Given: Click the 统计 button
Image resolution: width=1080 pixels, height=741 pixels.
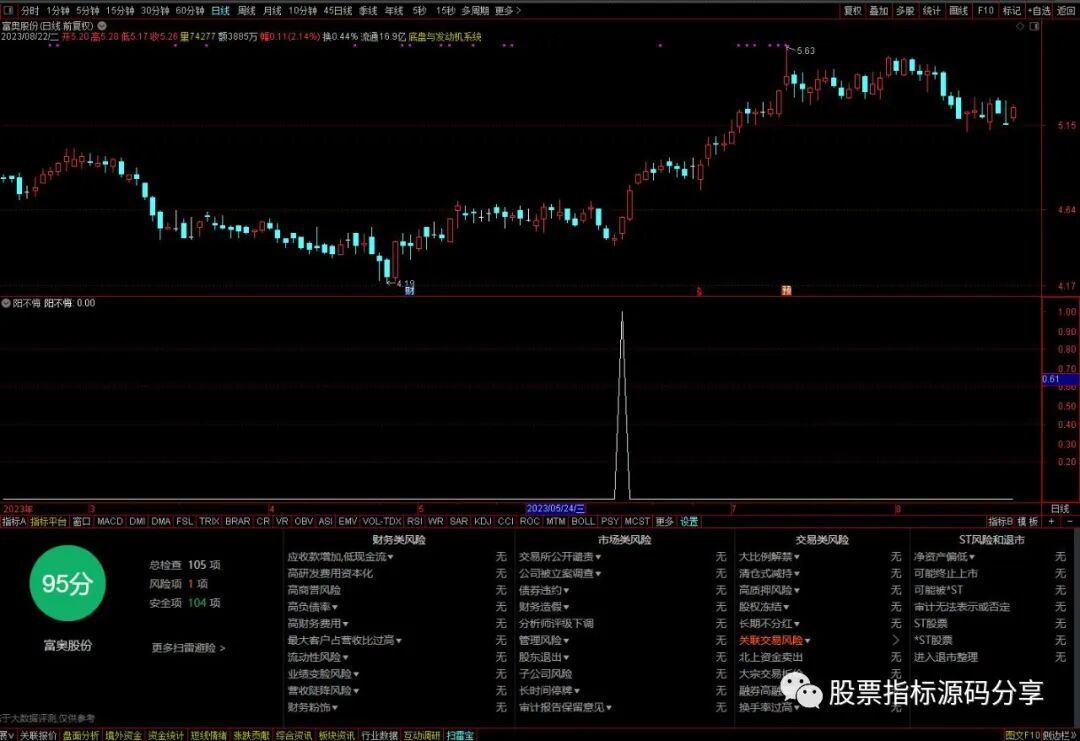Looking at the screenshot, I should [x=932, y=10].
